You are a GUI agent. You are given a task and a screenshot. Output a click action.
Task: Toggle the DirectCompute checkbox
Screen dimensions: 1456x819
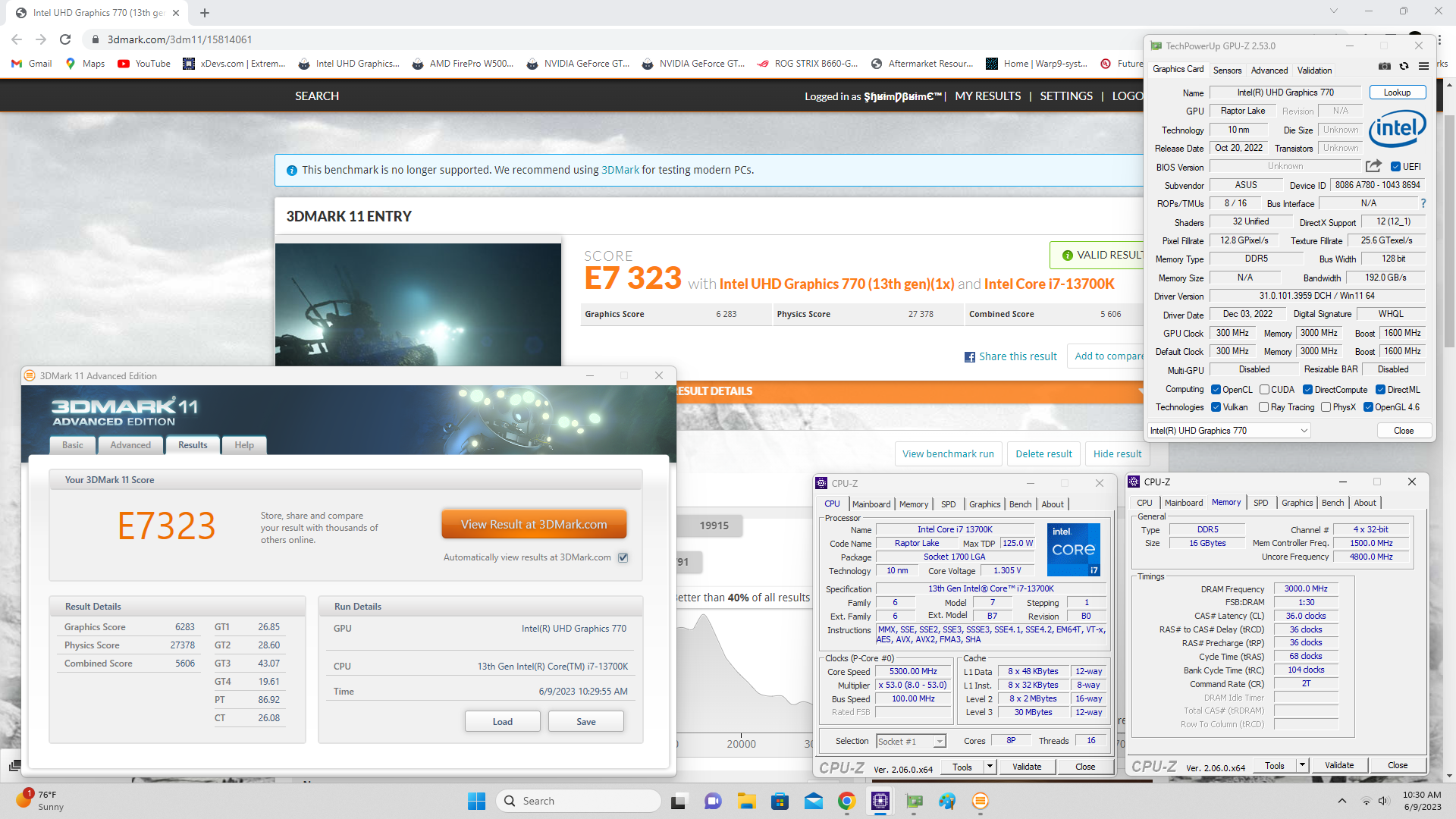[x=1307, y=390]
